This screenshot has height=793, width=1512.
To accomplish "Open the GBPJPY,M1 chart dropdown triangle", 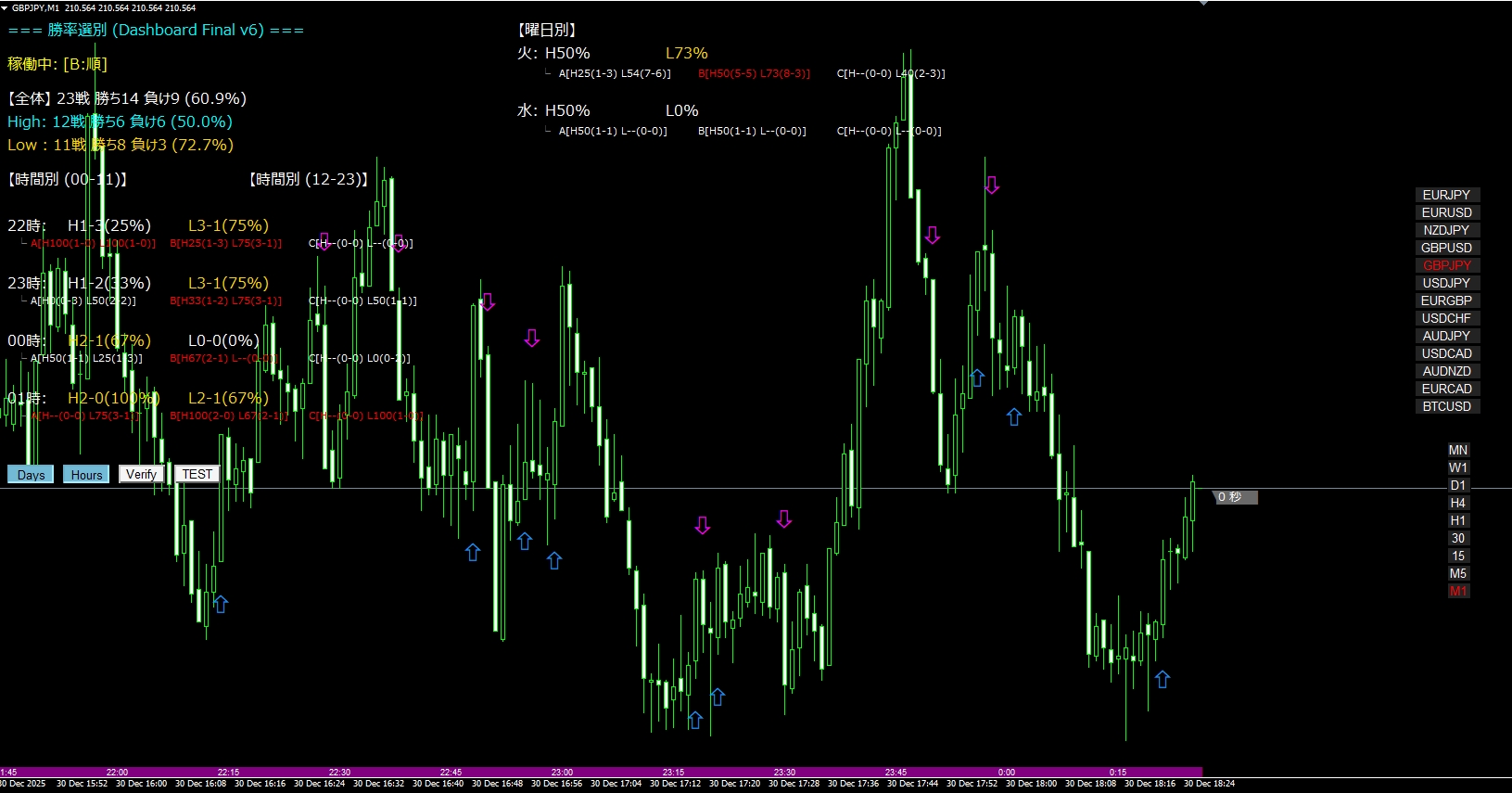I will point(5,7).
